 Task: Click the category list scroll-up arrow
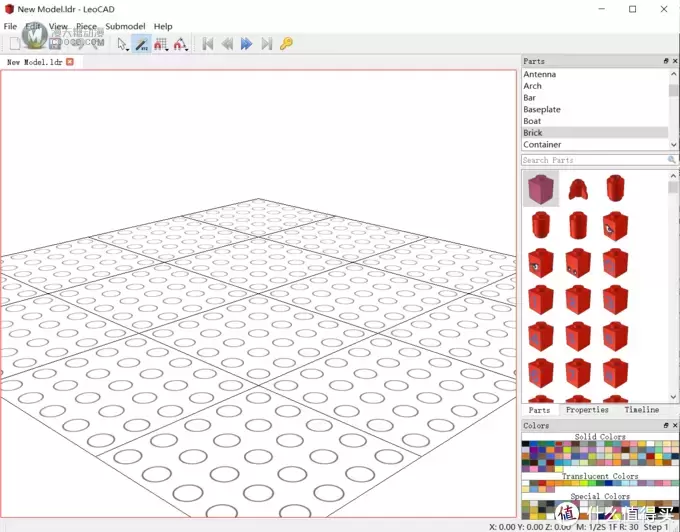point(673,74)
